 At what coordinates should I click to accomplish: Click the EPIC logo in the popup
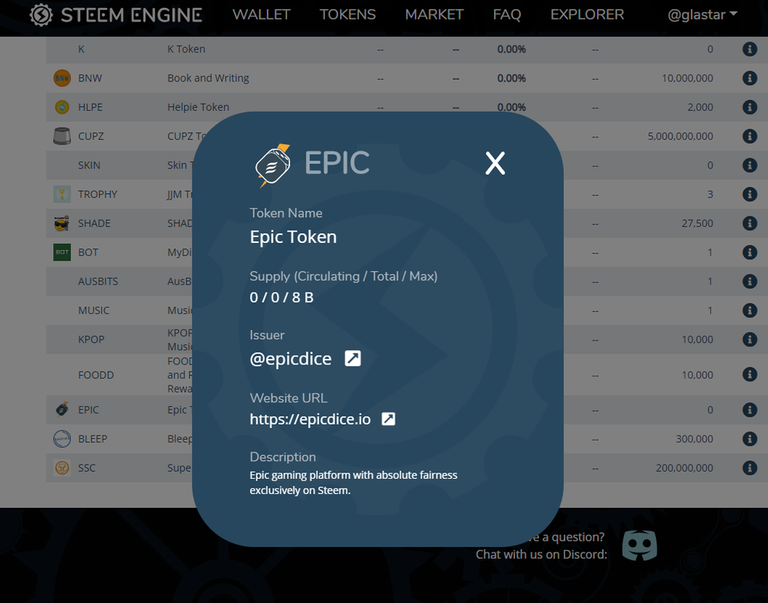point(272,164)
